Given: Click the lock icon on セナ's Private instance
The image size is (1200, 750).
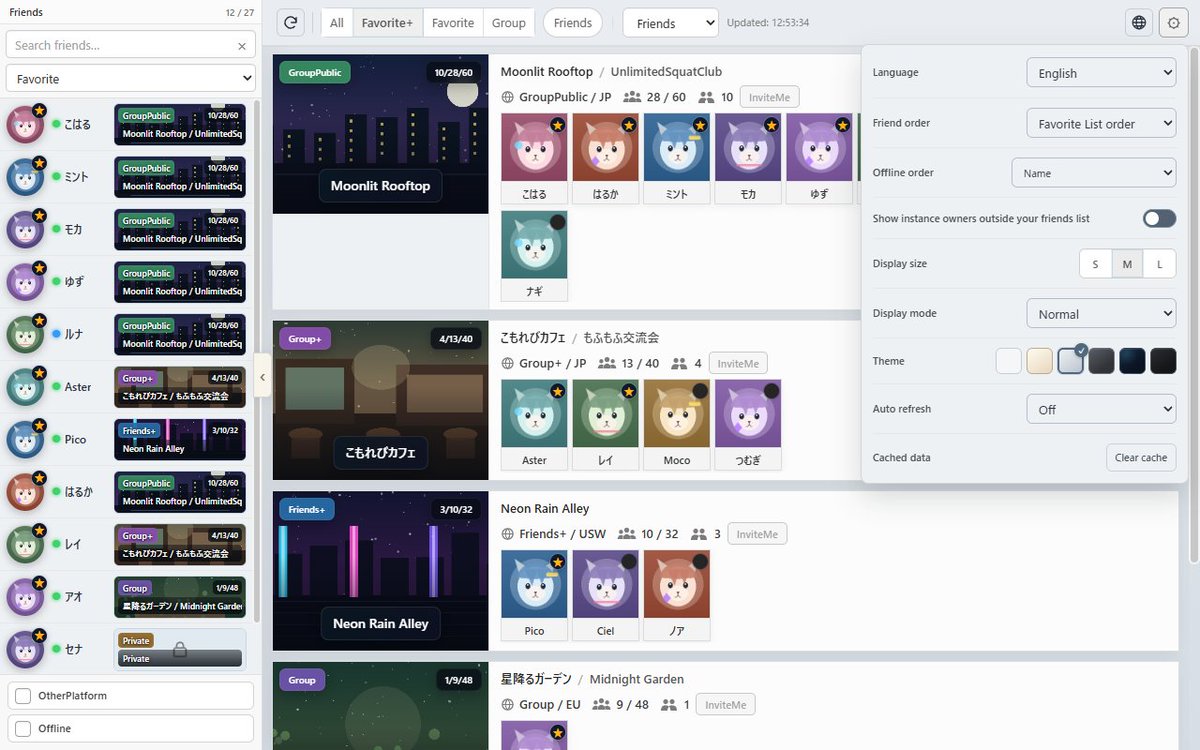Looking at the screenshot, I should pos(180,650).
